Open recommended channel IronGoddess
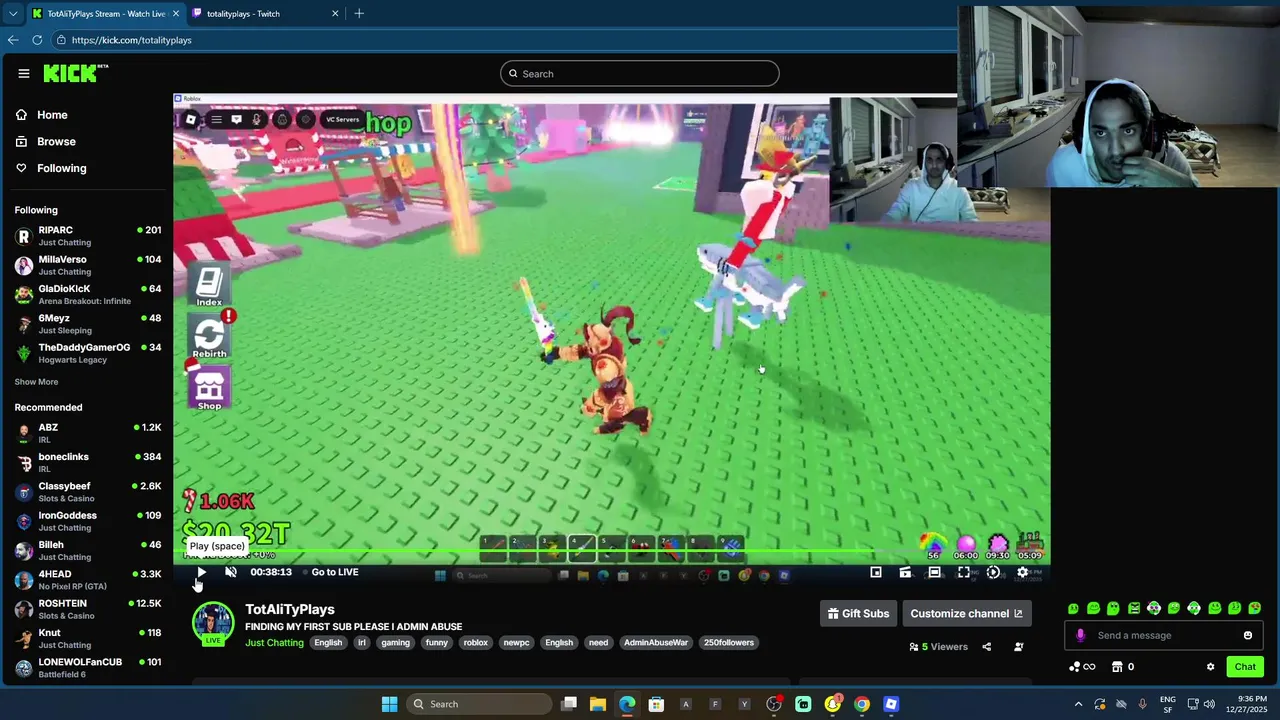Image resolution: width=1280 pixels, height=720 pixels. pos(88,521)
